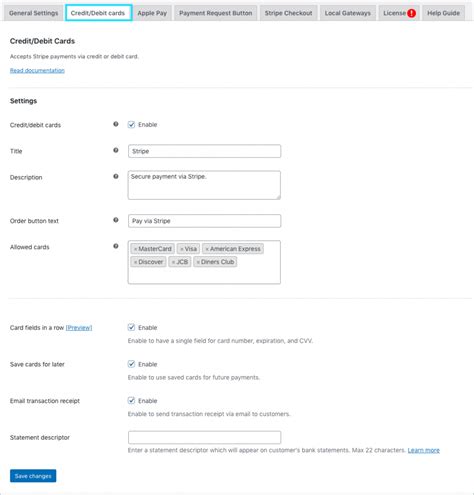Uncheck Credit/debit cards Enable checkbox
This screenshot has height=495, width=474.
coord(131,124)
